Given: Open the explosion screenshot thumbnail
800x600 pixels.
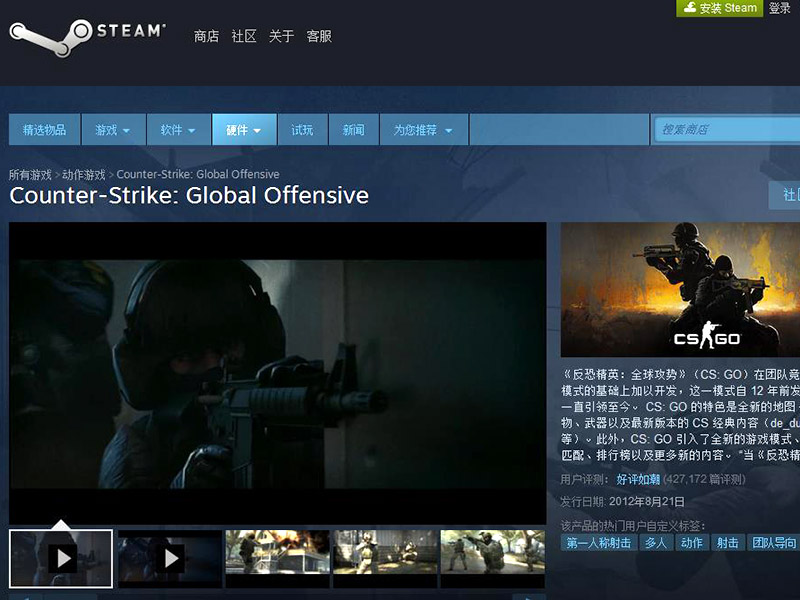Looking at the screenshot, I should coord(278,559).
